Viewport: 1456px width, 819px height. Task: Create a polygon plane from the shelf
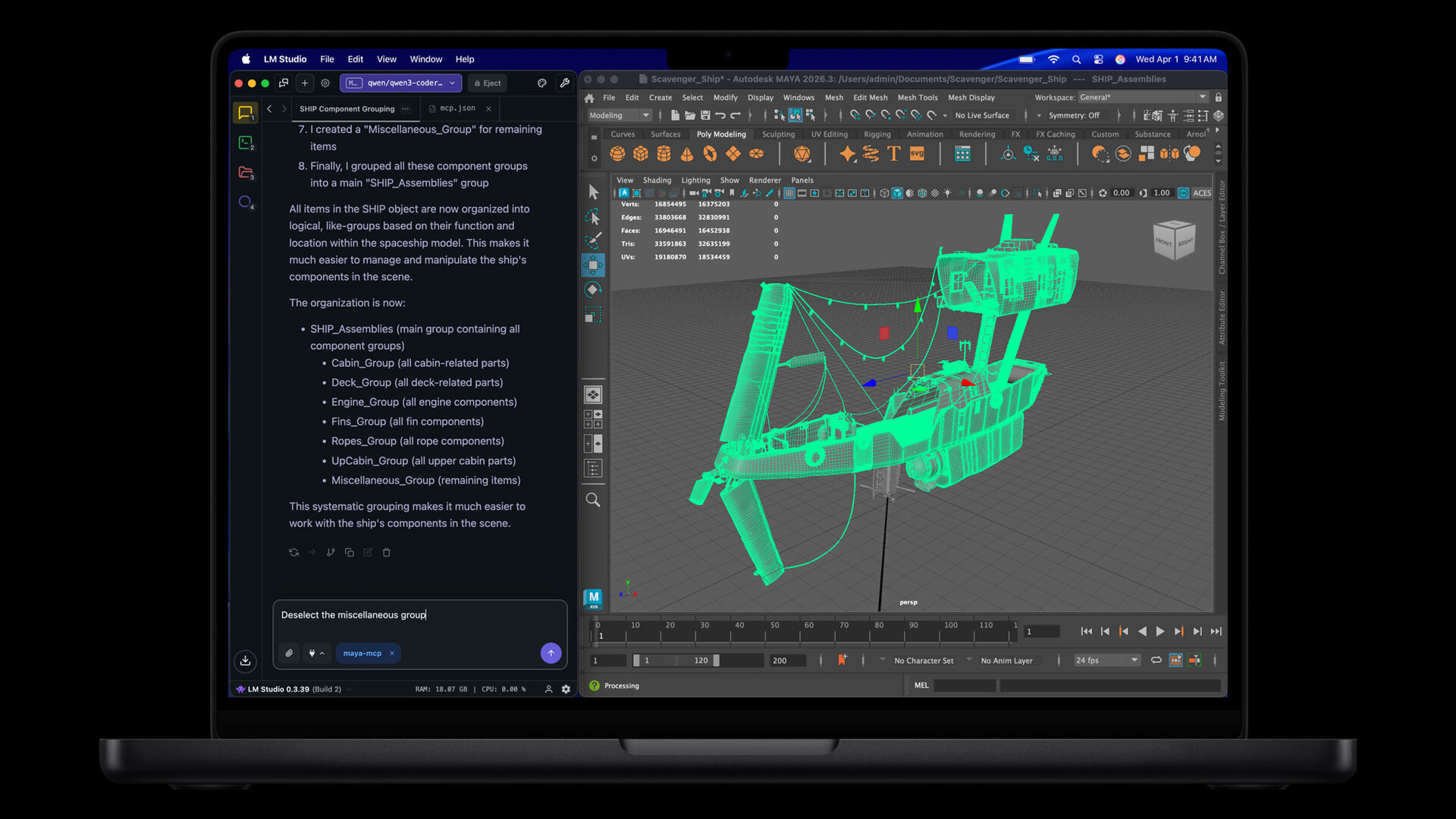tap(733, 154)
